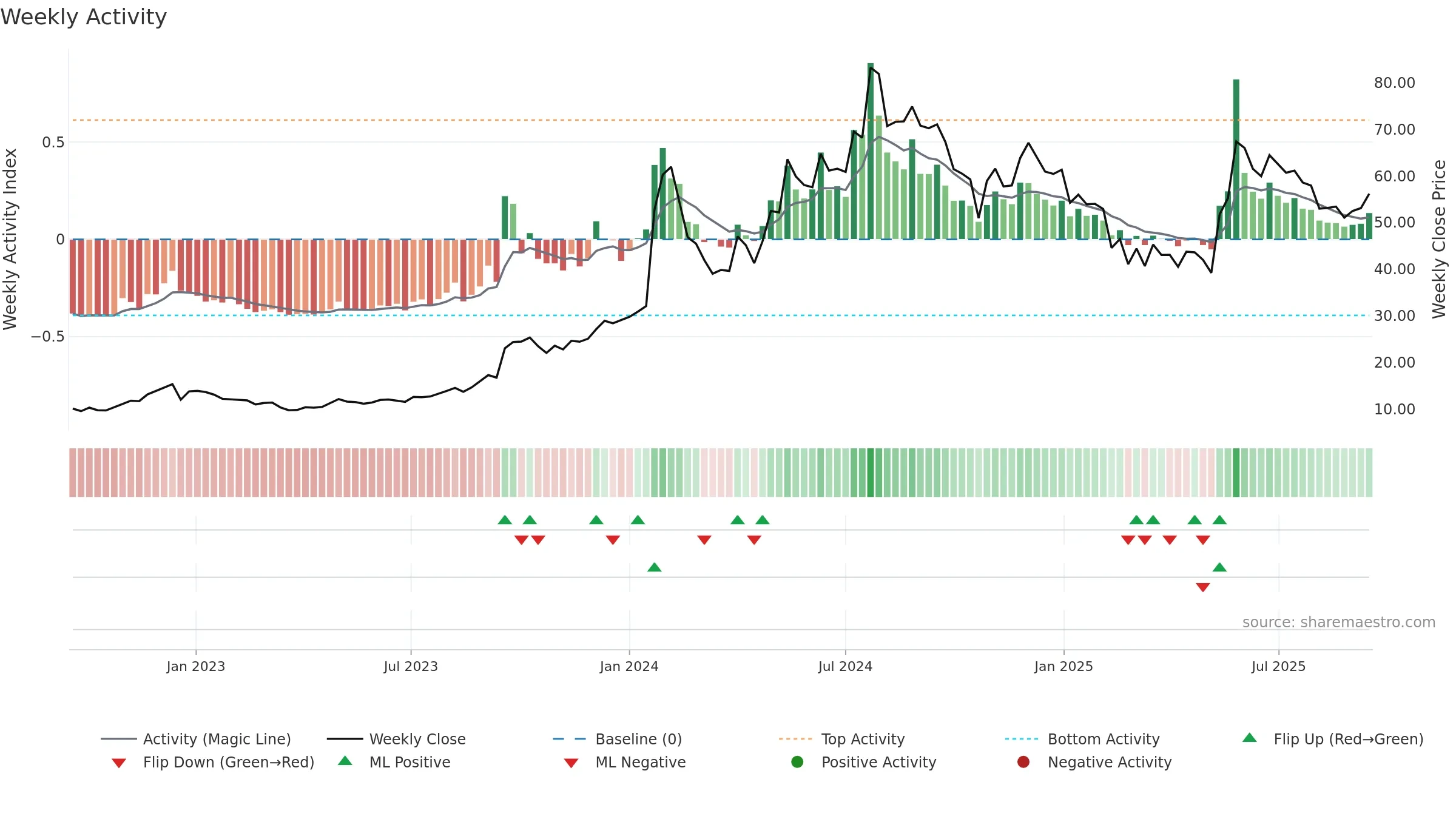Click the 30.00 price axis value

coord(1395,315)
